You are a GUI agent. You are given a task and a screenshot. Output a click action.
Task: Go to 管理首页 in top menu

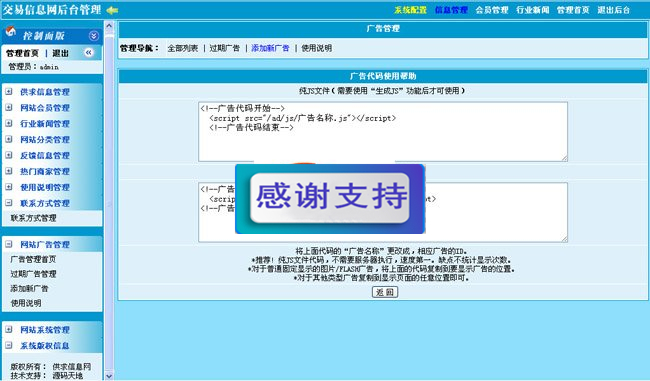[x=573, y=10]
